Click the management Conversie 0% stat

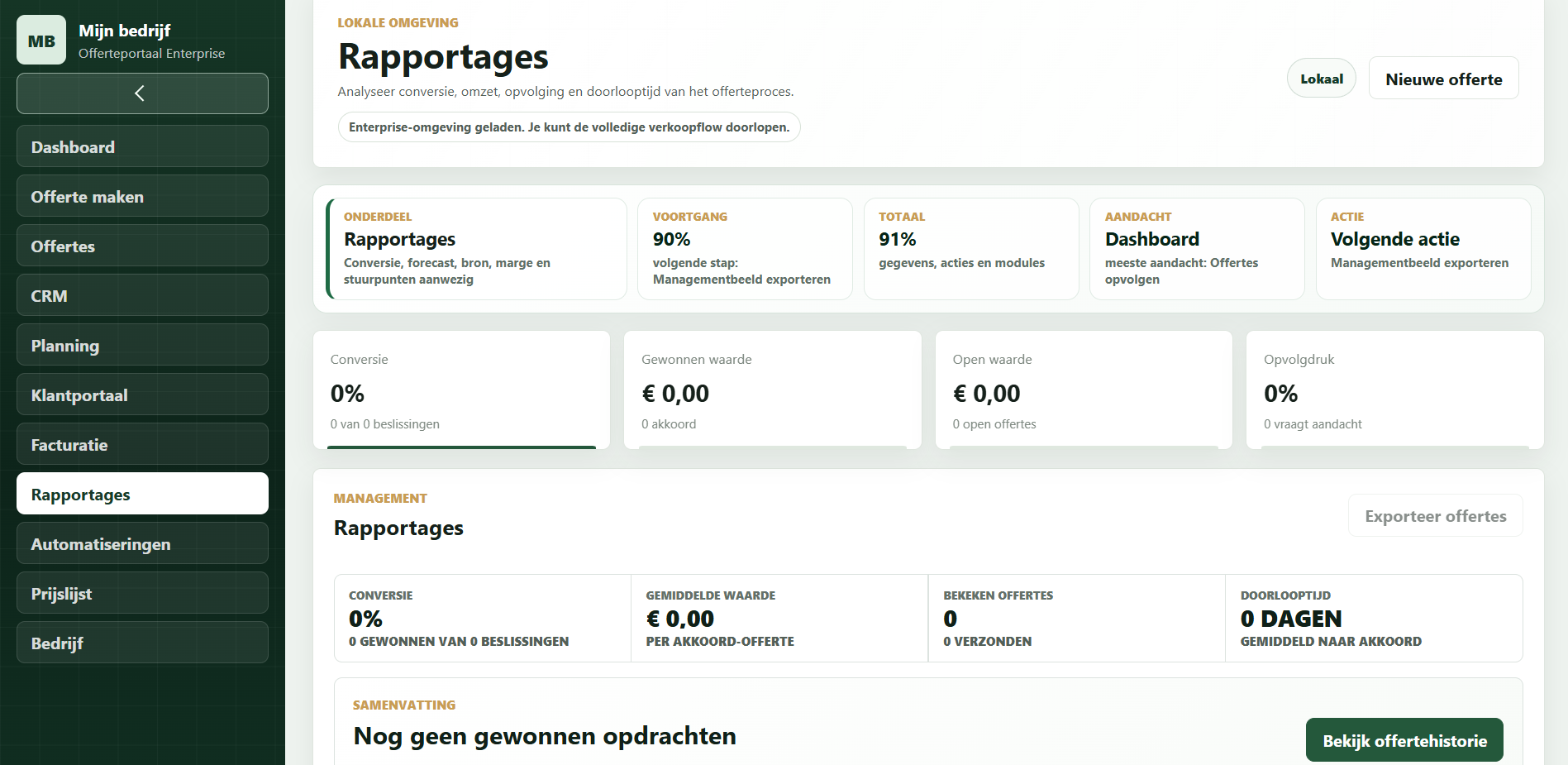[483, 618]
